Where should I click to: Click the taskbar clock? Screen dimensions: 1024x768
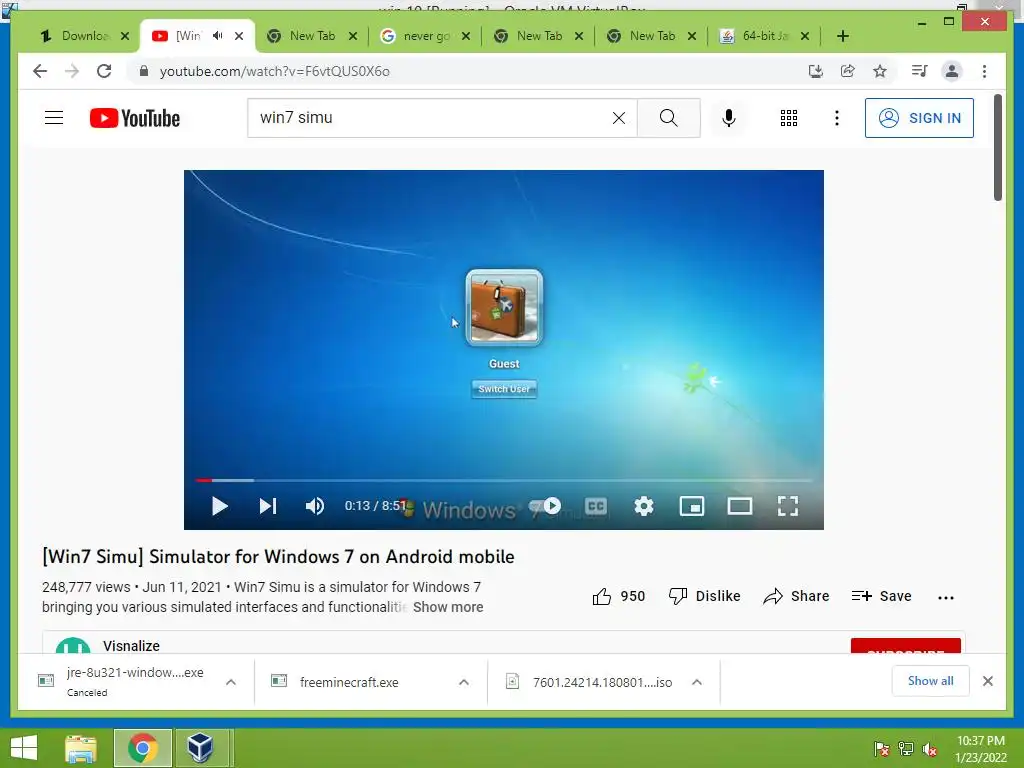[980, 749]
